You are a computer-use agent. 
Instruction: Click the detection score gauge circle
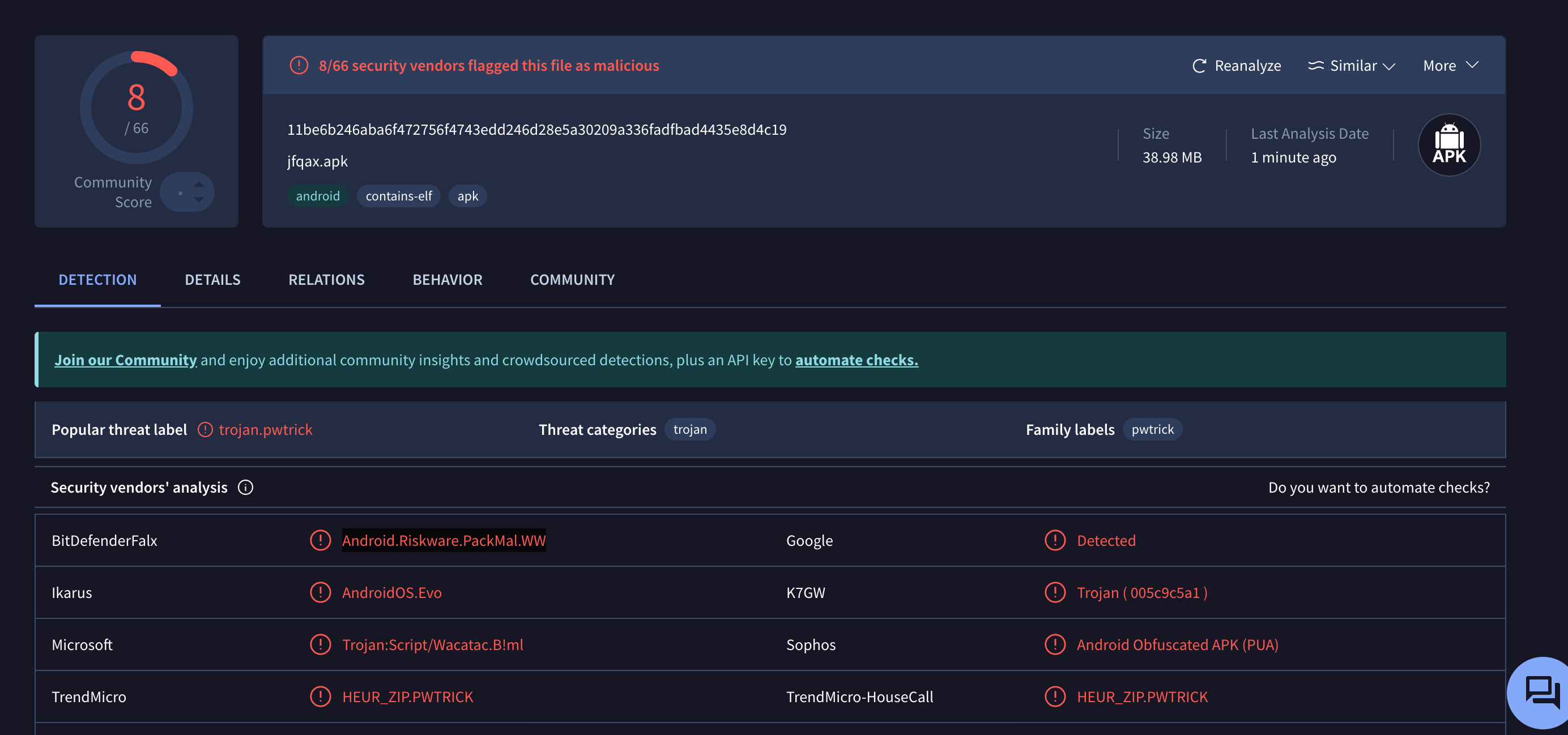click(137, 108)
